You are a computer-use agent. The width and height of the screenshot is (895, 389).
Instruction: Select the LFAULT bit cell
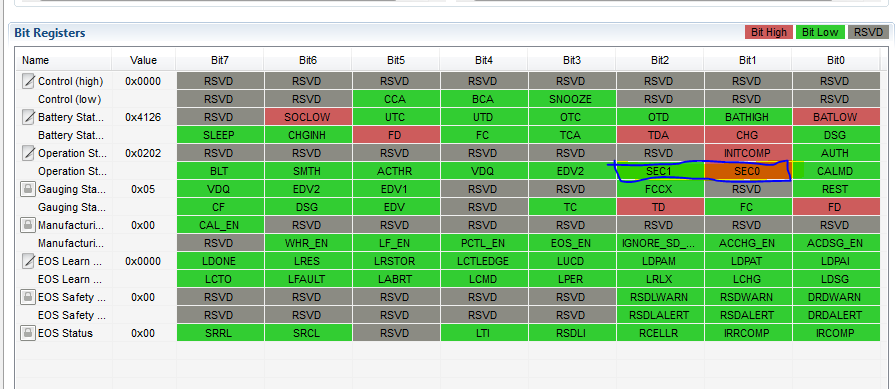308,279
